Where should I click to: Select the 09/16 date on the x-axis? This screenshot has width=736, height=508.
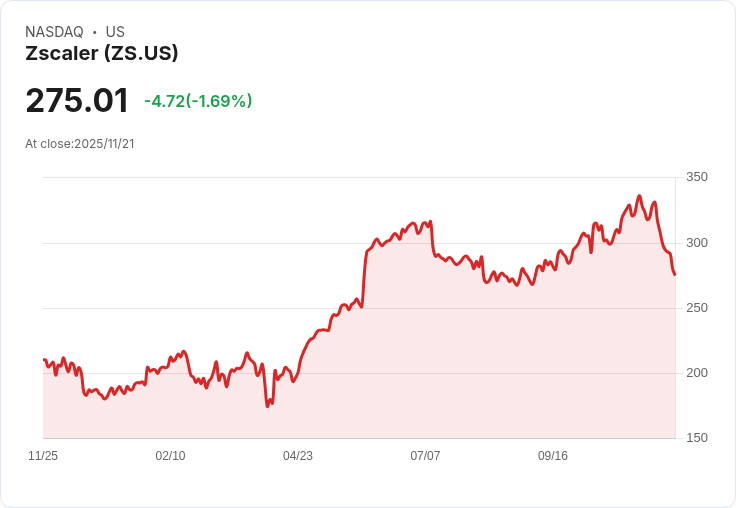point(553,456)
